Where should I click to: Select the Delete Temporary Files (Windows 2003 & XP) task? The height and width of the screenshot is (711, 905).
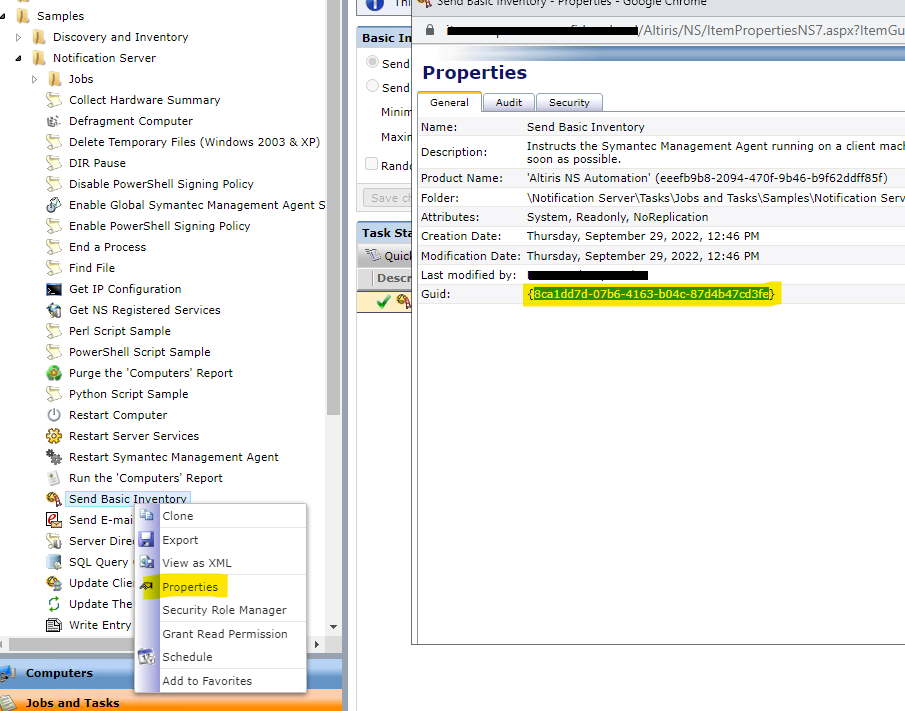tap(195, 142)
